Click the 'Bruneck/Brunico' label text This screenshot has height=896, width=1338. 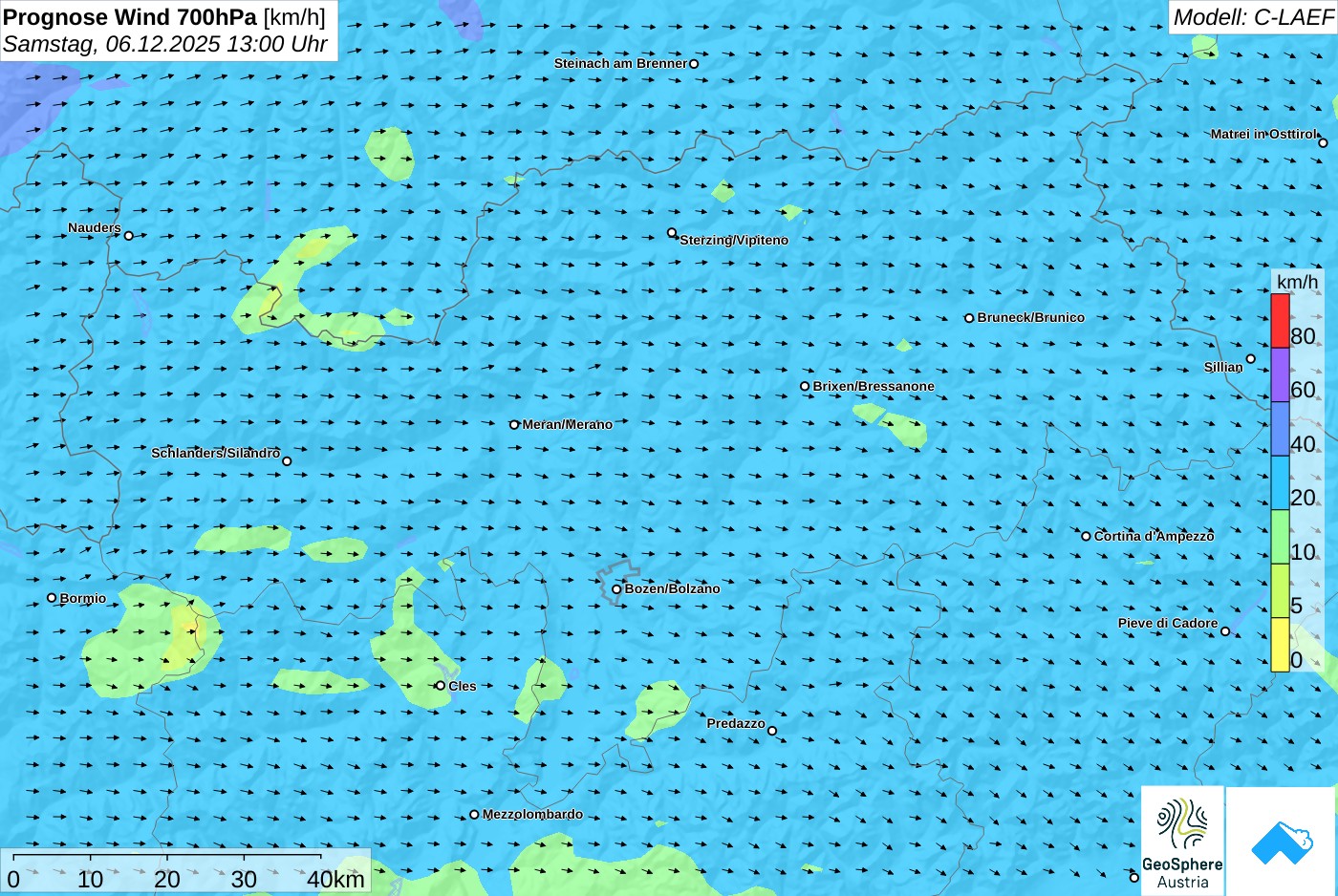1031,317
